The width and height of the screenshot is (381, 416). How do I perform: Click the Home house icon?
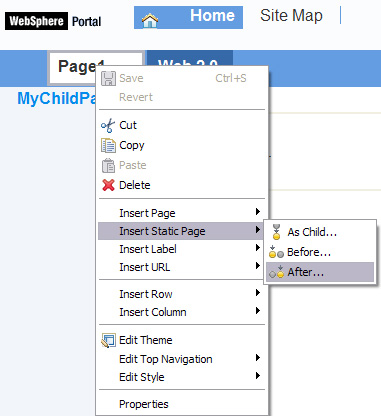tap(150, 20)
